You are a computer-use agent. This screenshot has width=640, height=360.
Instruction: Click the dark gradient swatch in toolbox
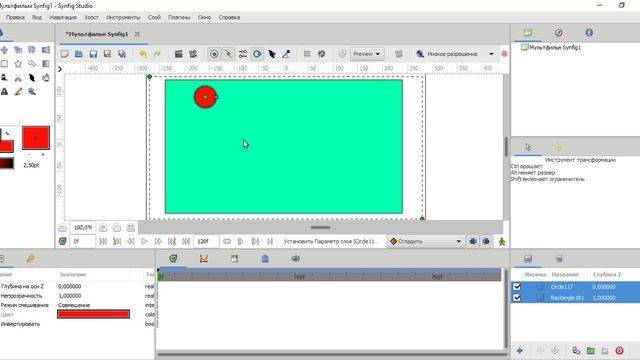click(7, 164)
